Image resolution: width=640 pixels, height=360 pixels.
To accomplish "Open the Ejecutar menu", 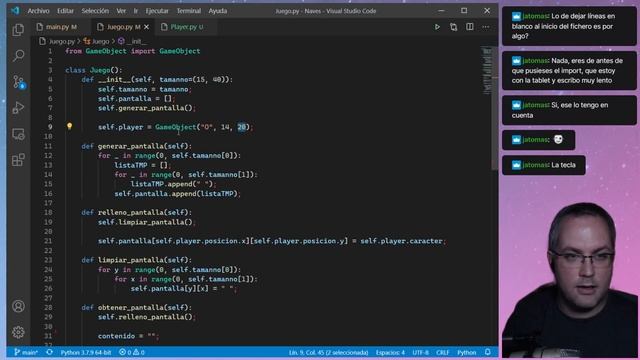I will (x=157, y=11).
